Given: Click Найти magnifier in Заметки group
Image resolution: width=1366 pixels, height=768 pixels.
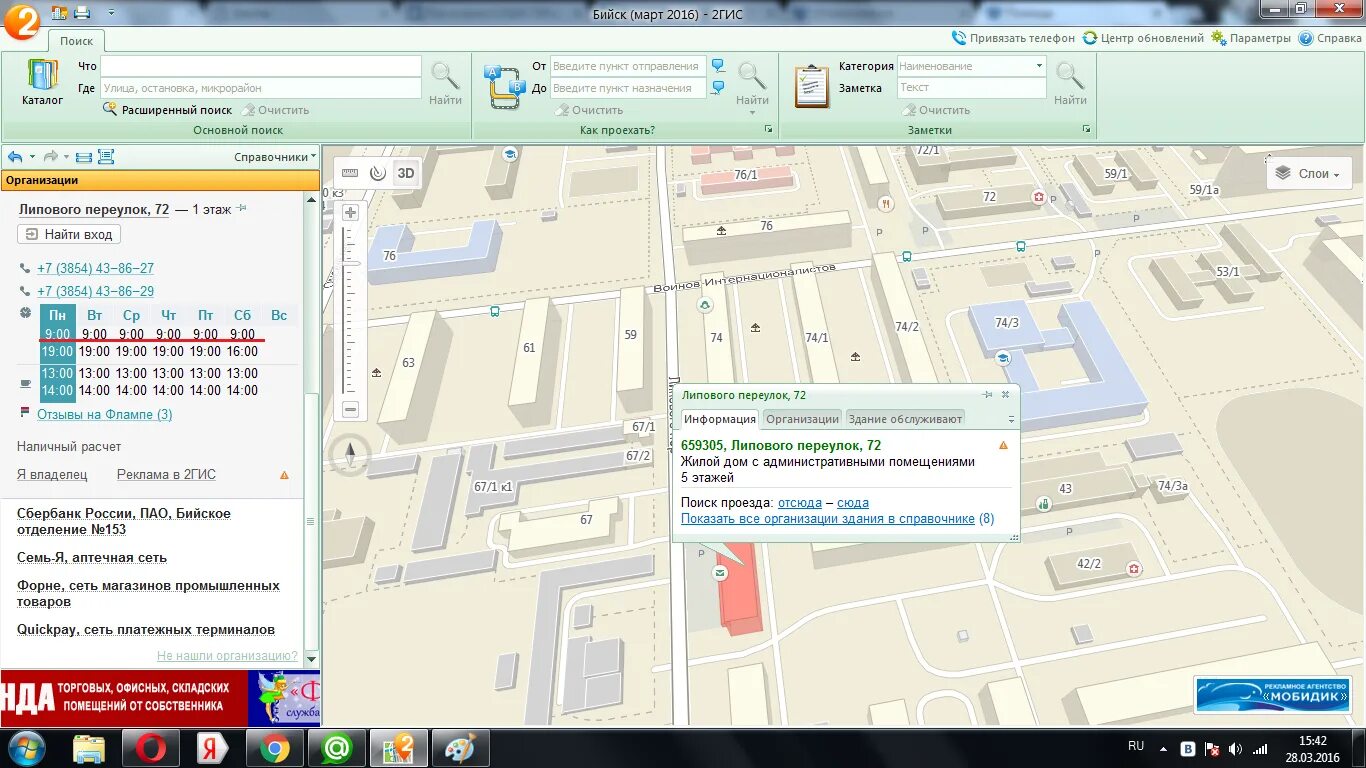Looking at the screenshot, I should tap(1070, 83).
